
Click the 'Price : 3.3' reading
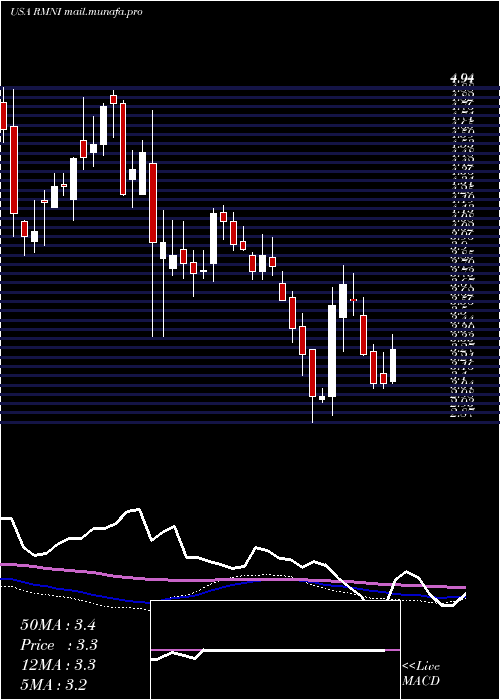59,645
